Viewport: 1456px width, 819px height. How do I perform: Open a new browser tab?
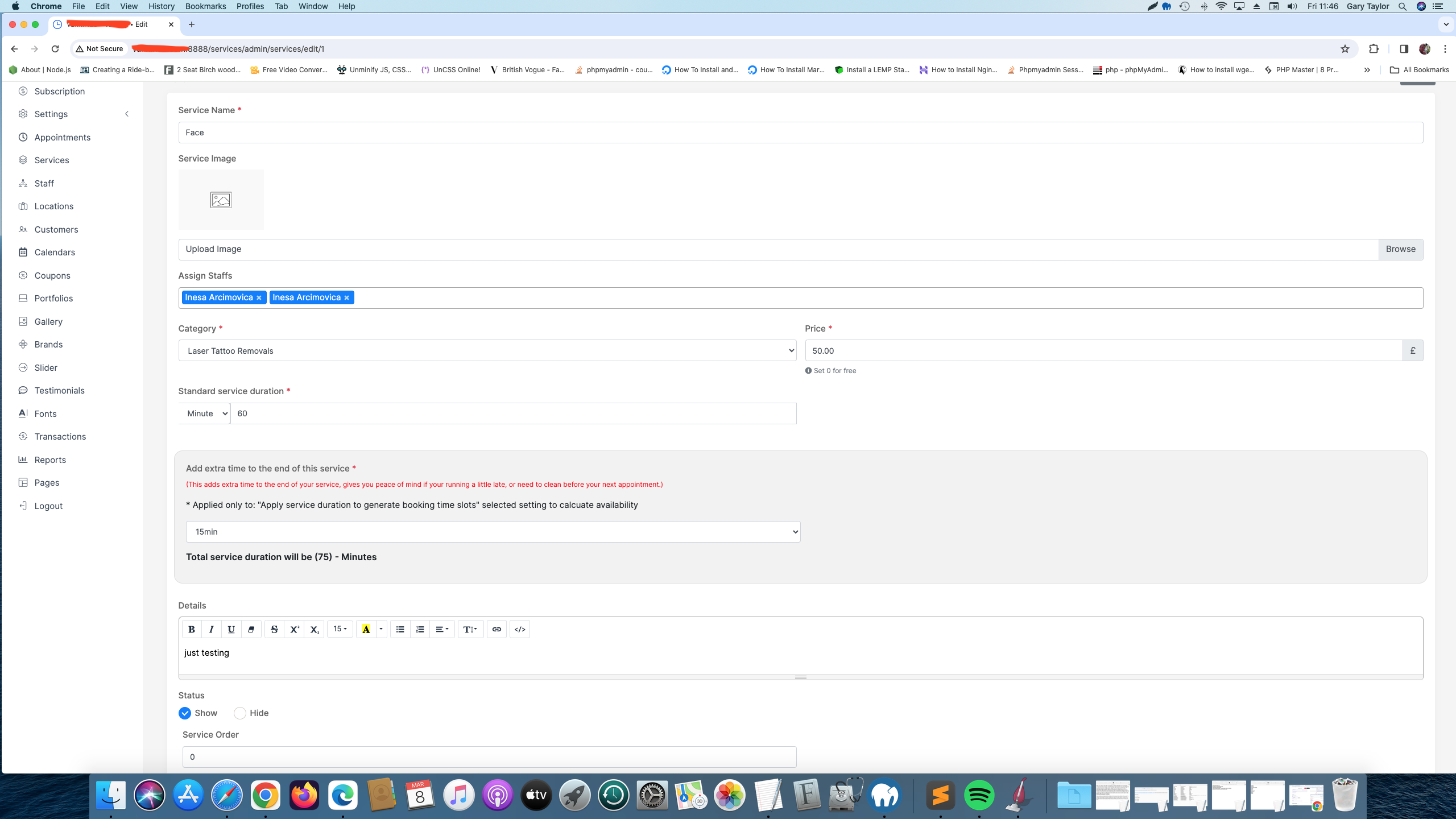pyautogui.click(x=192, y=24)
